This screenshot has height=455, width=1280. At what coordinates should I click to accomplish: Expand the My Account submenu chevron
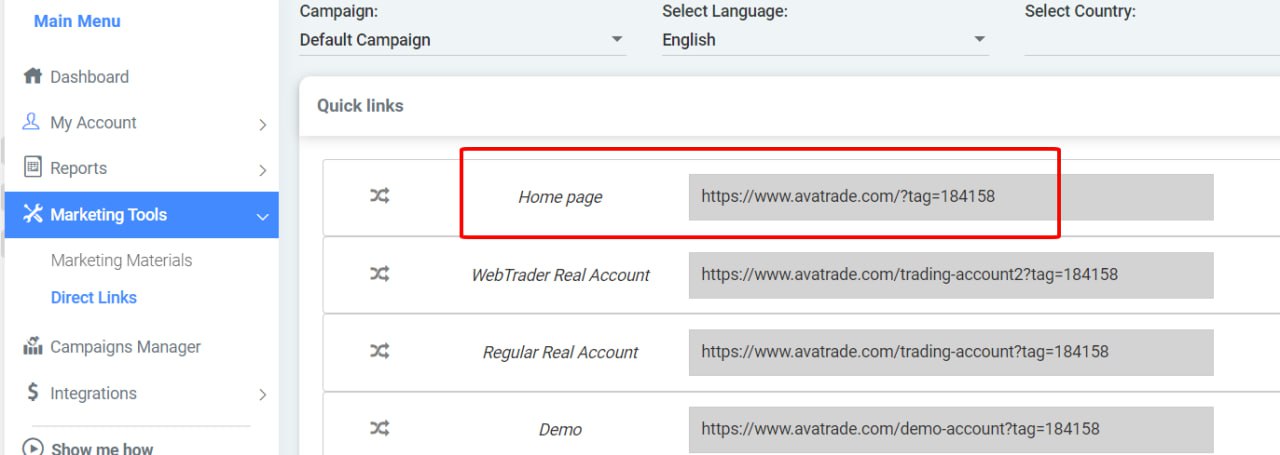[x=262, y=125]
